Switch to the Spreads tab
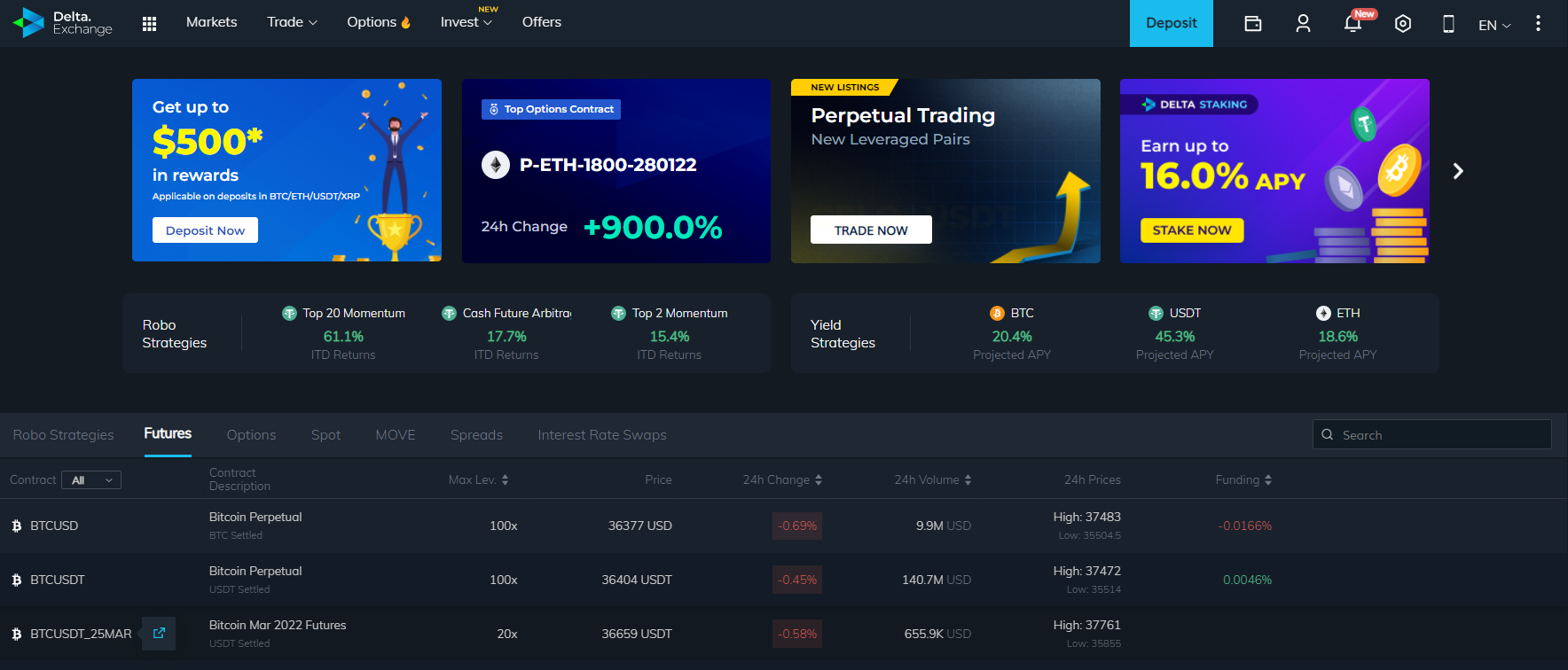Screen dimensions: 1568x670 click(476, 434)
